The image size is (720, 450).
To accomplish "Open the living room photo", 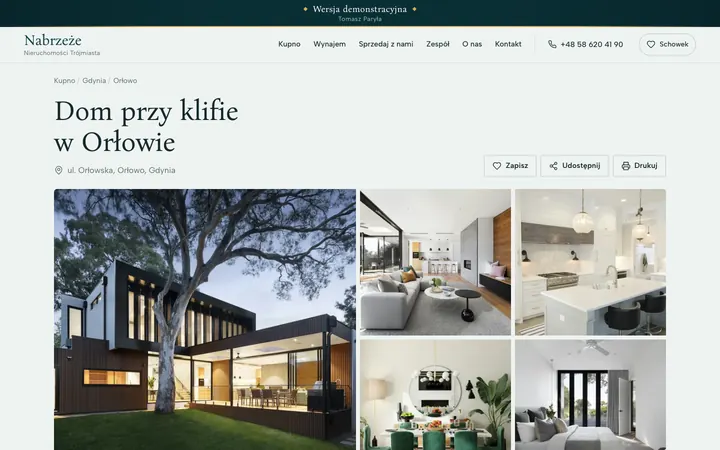I will 435,262.
